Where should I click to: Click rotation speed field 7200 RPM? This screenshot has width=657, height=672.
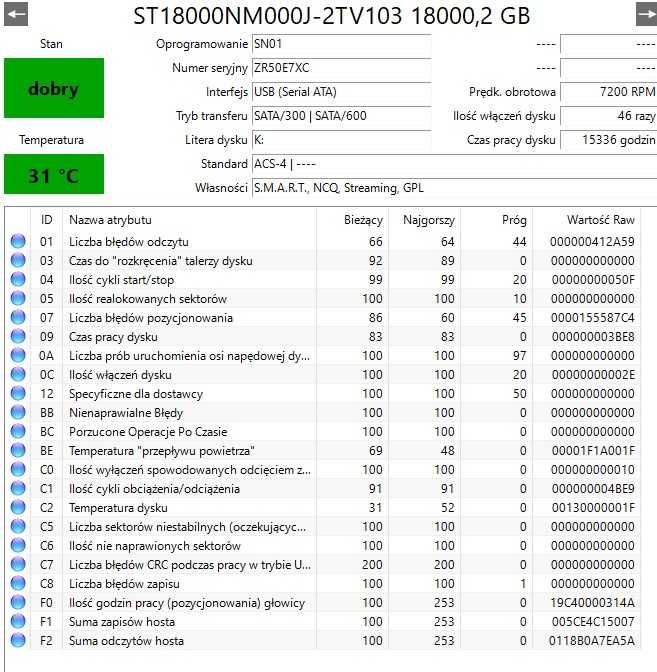[609, 92]
